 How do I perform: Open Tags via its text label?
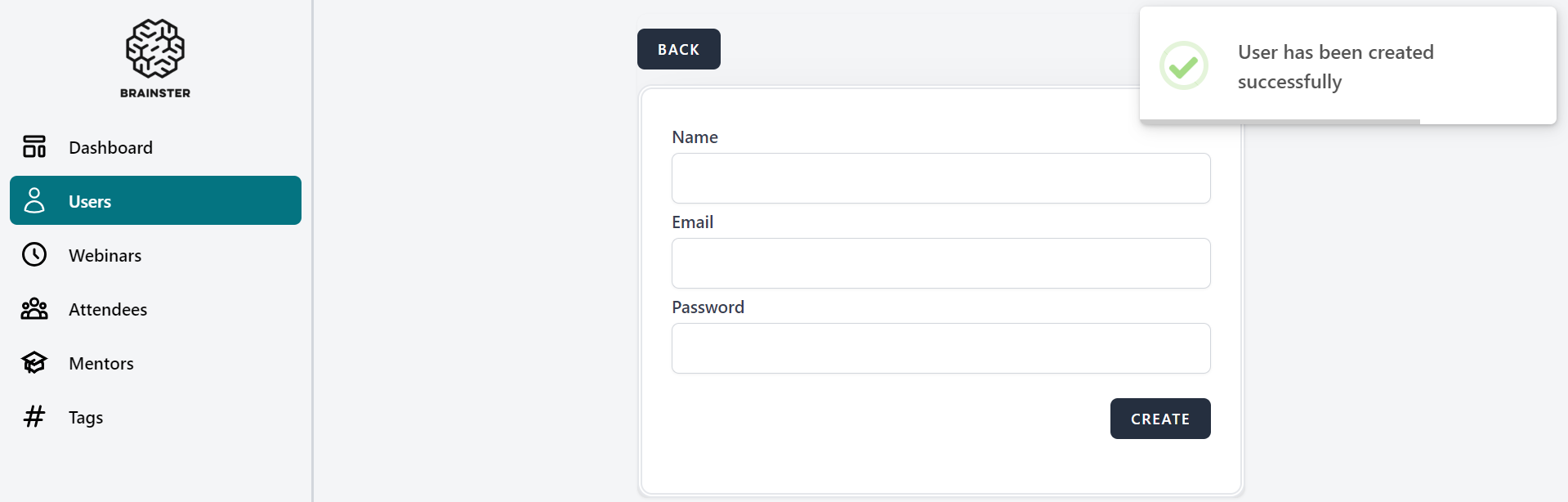tap(86, 418)
